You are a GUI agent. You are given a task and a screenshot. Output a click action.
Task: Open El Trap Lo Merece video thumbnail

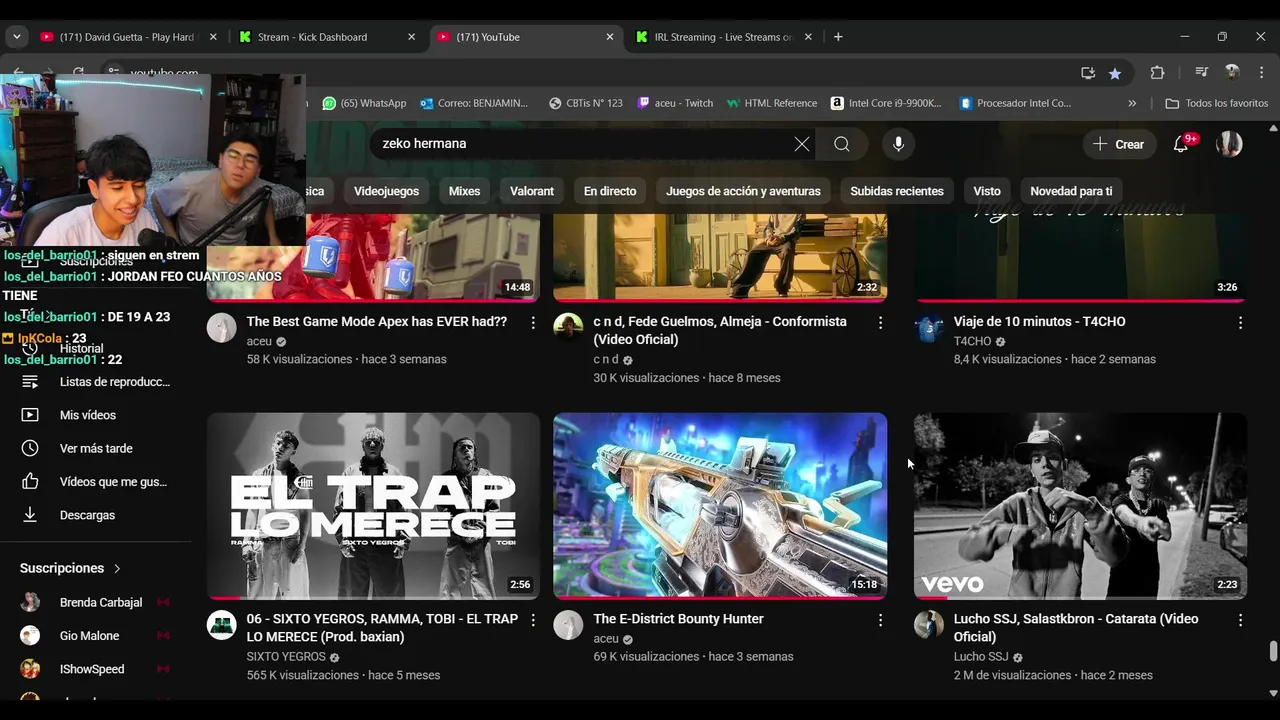tap(373, 506)
